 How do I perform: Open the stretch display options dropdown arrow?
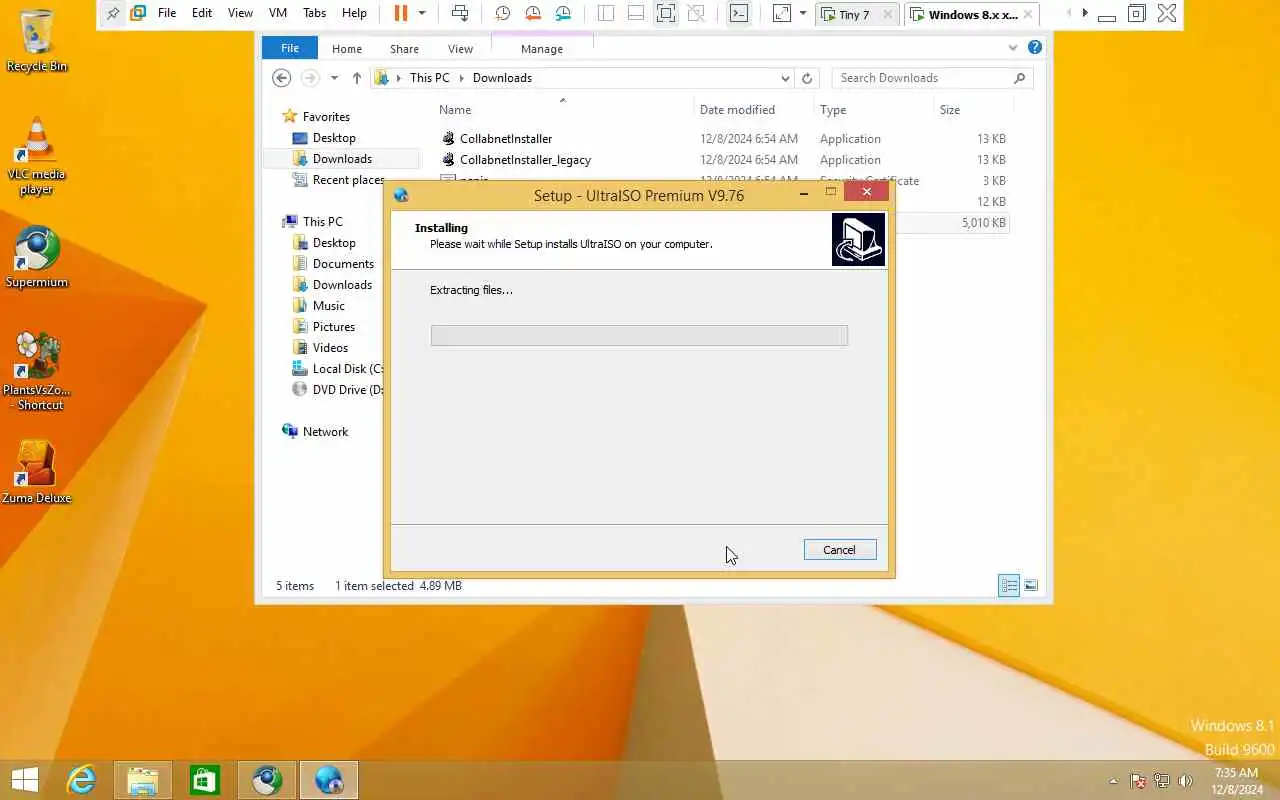(802, 13)
